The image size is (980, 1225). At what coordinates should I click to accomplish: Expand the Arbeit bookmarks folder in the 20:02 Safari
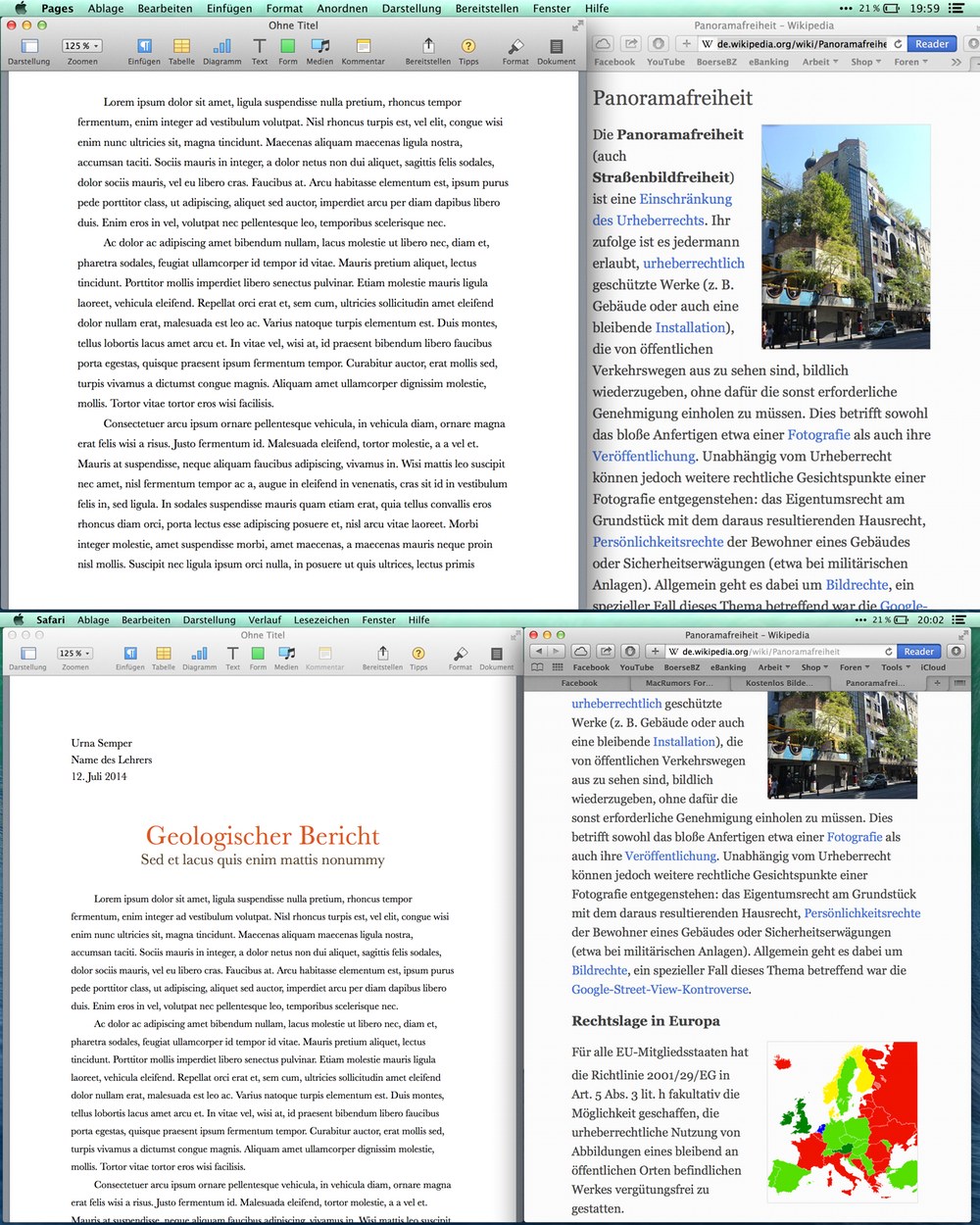click(774, 667)
